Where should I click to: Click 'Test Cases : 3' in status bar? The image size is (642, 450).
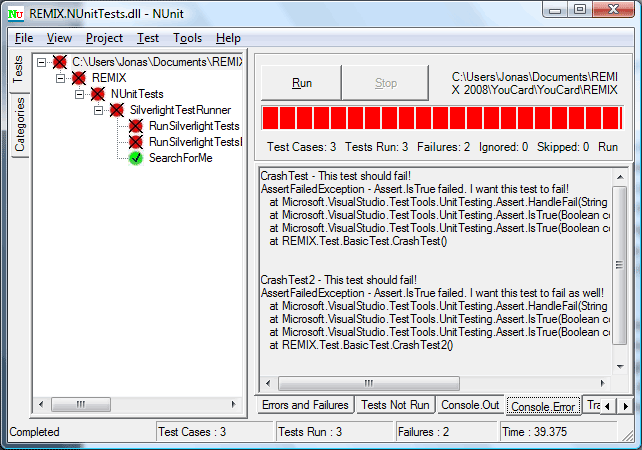(x=192, y=432)
